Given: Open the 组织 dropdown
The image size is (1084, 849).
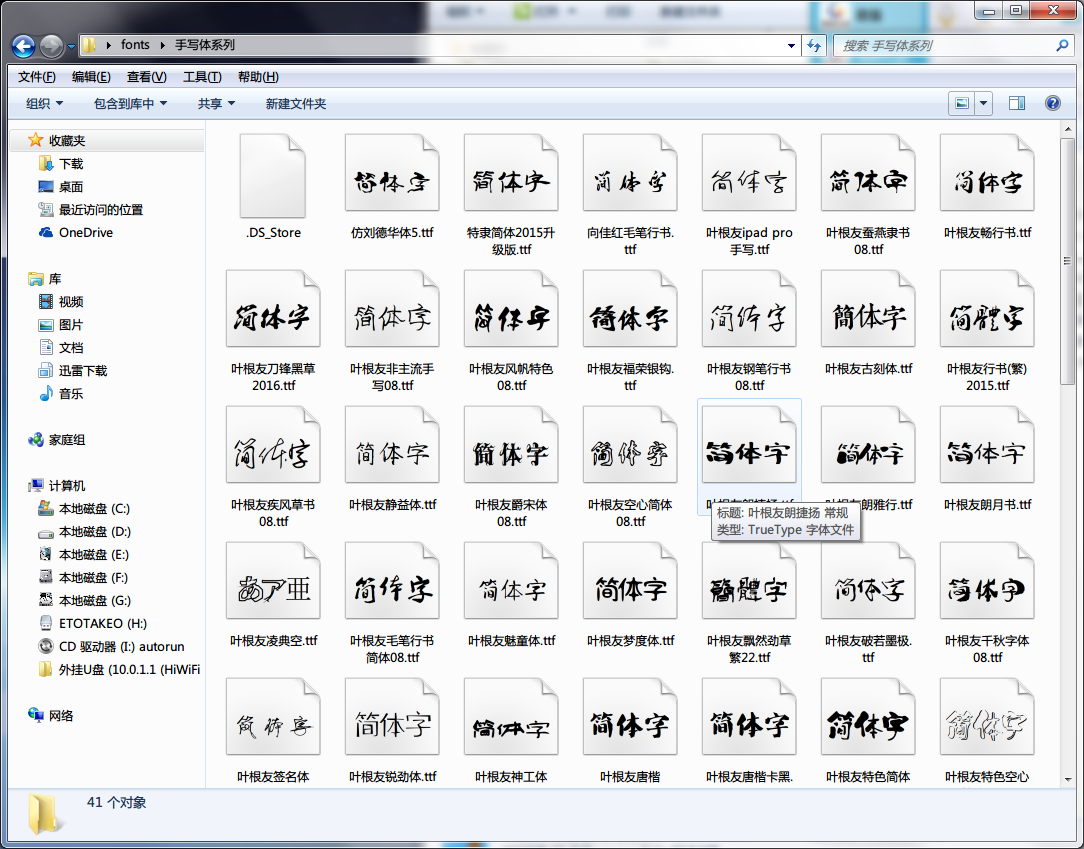Looking at the screenshot, I should click(44, 104).
